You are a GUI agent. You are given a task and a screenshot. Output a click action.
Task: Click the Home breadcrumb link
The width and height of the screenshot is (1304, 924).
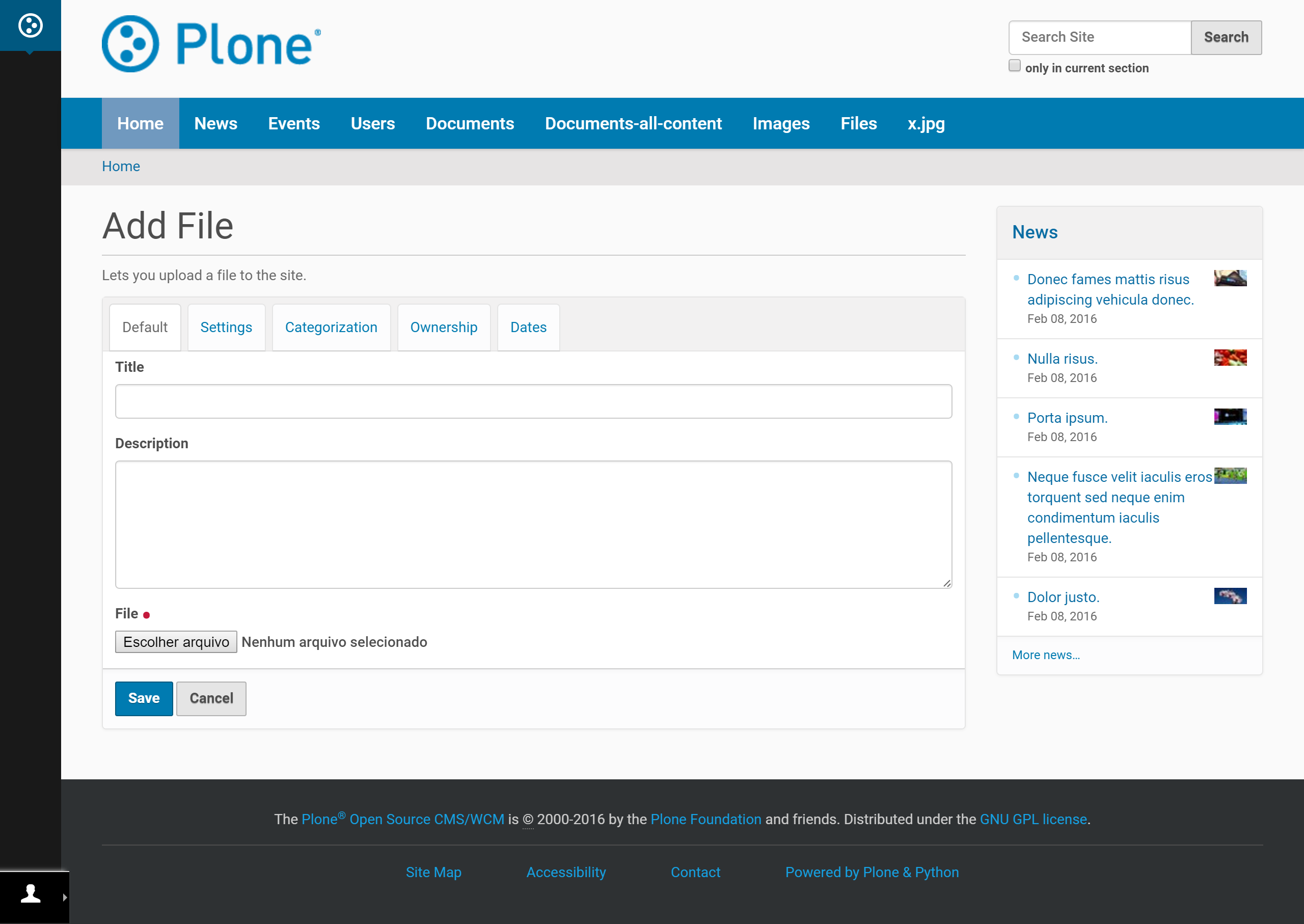click(121, 166)
